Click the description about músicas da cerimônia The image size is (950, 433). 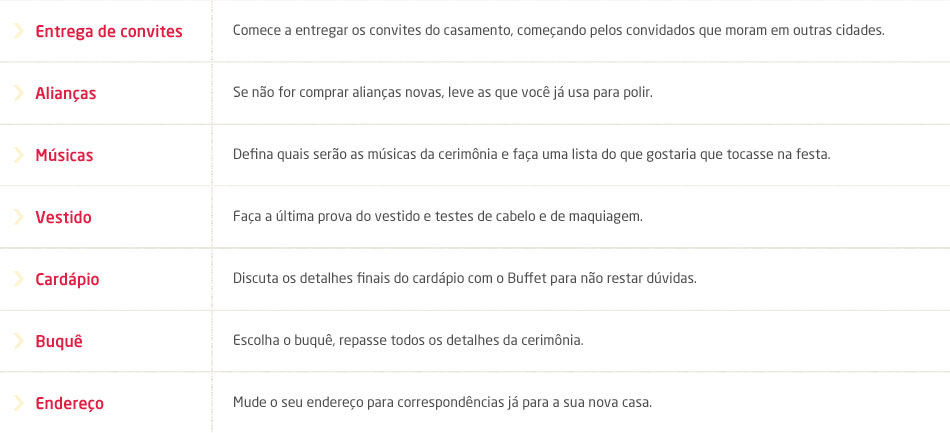(531, 155)
